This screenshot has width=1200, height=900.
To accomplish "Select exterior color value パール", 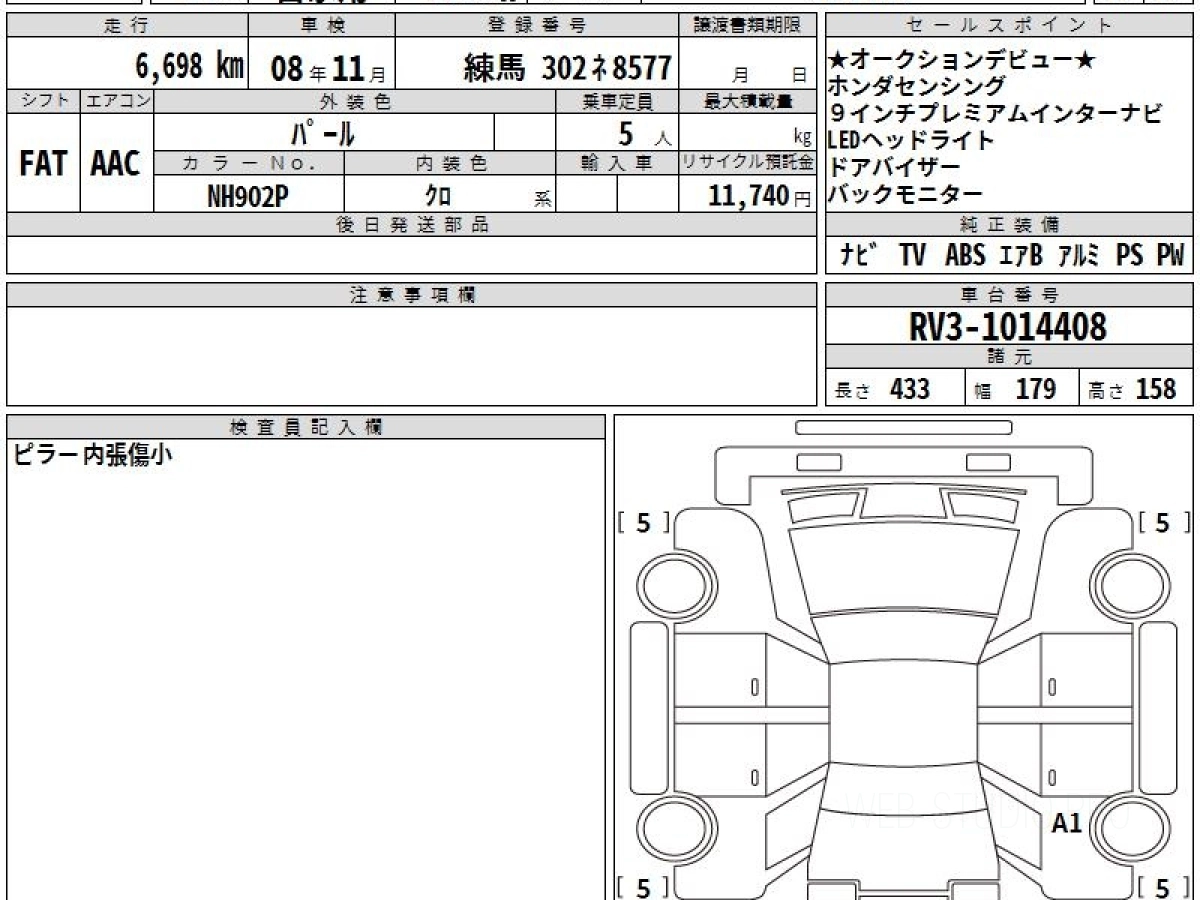I will pyautogui.click(x=323, y=132).
